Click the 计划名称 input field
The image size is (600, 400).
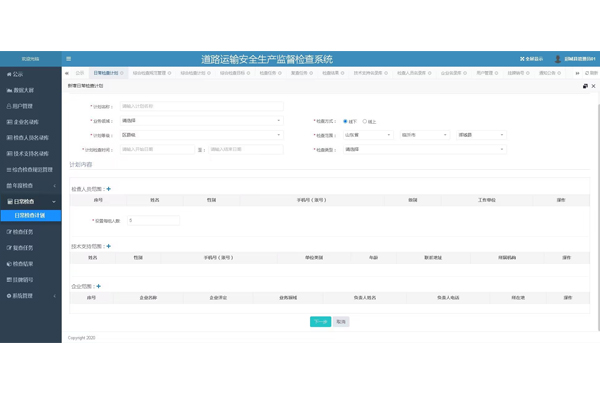[200, 105]
